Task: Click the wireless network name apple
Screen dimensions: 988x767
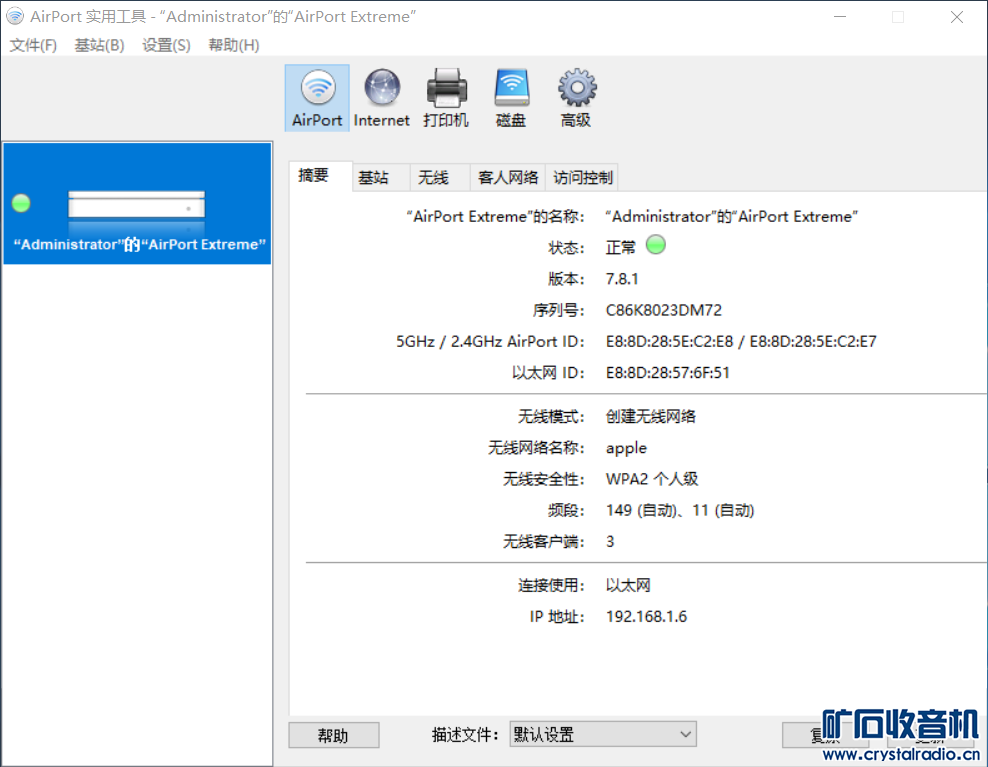Action: click(x=626, y=448)
